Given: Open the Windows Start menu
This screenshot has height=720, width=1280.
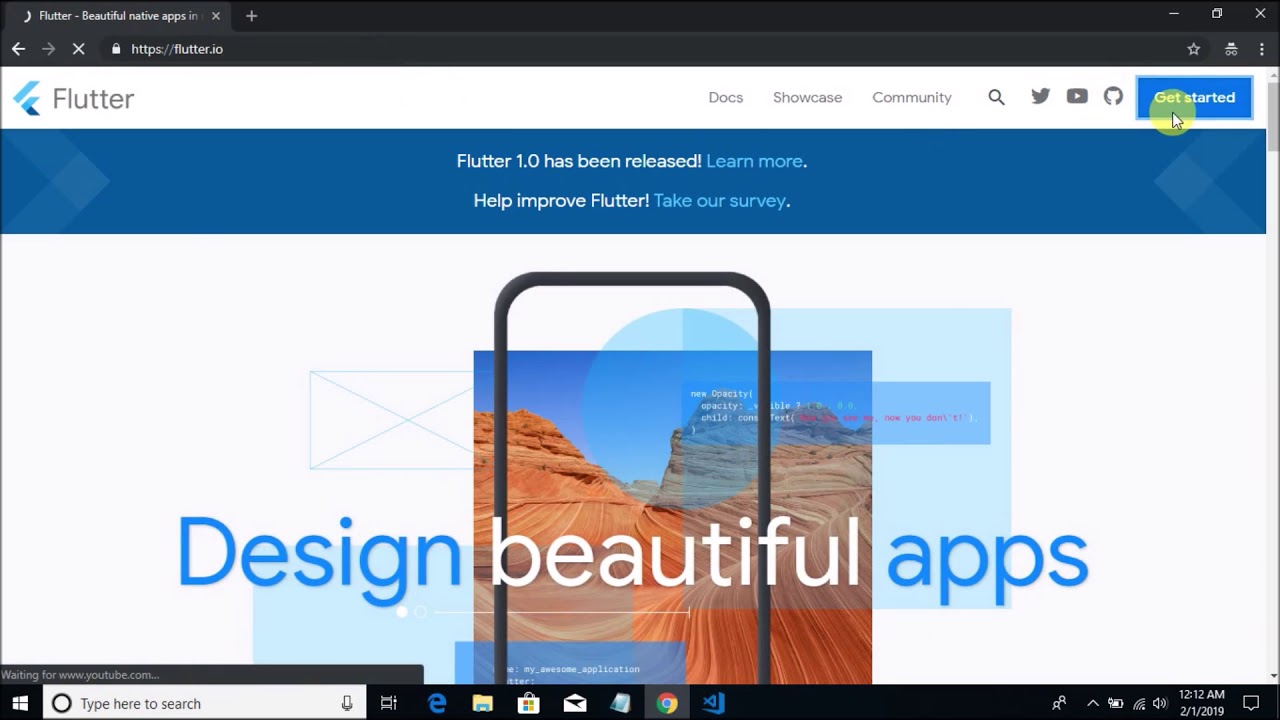Looking at the screenshot, I should coord(20,703).
